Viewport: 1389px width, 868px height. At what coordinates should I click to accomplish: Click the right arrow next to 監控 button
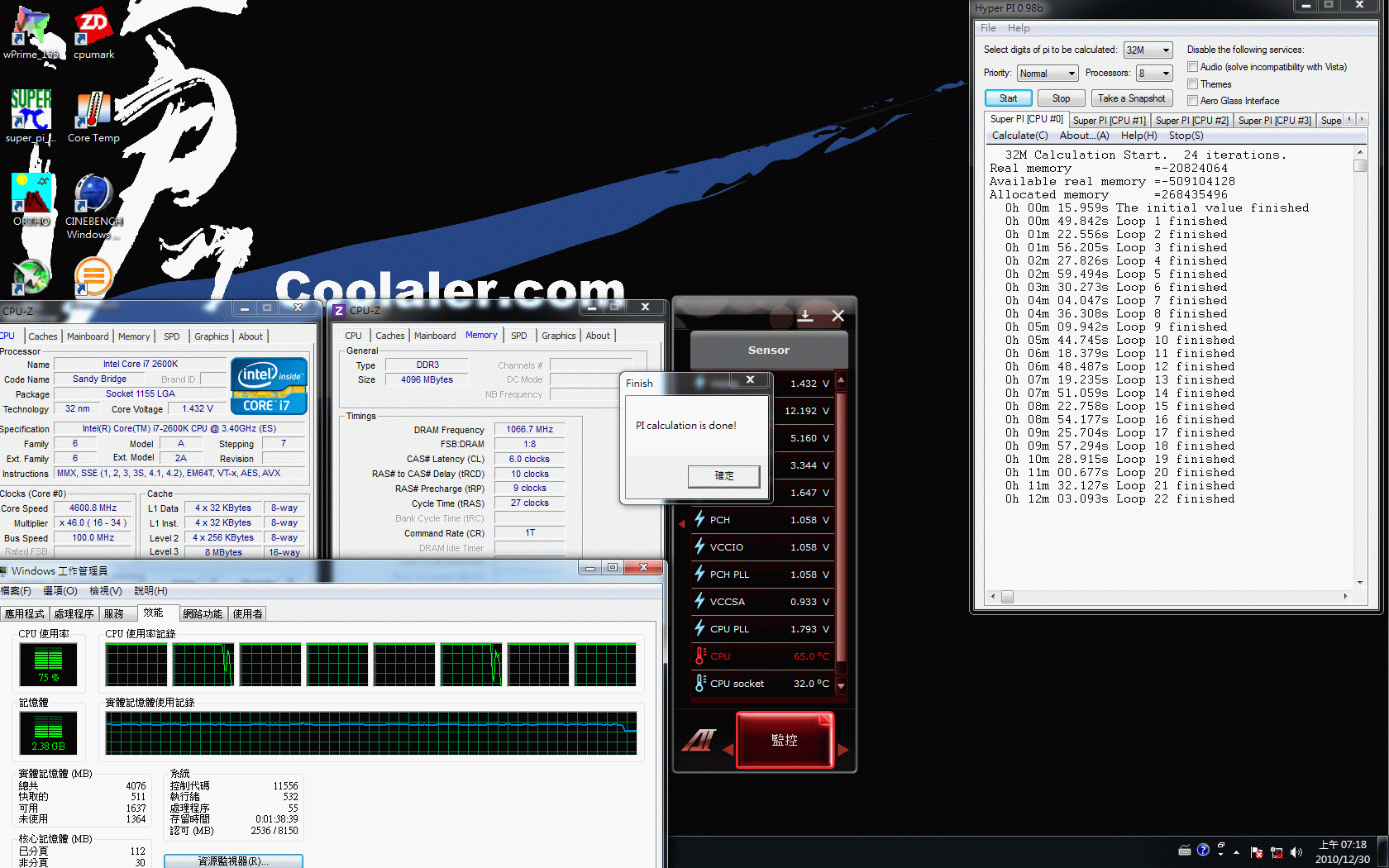pos(843,750)
